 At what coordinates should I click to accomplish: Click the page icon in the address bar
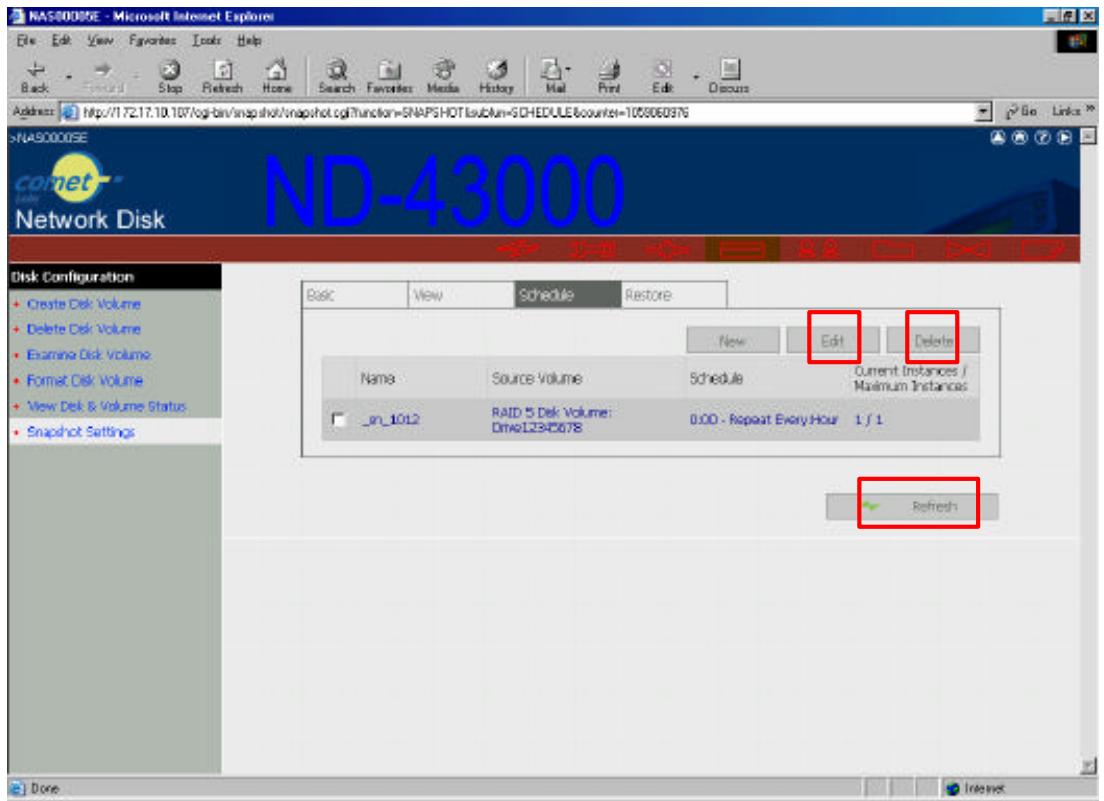click(69, 112)
